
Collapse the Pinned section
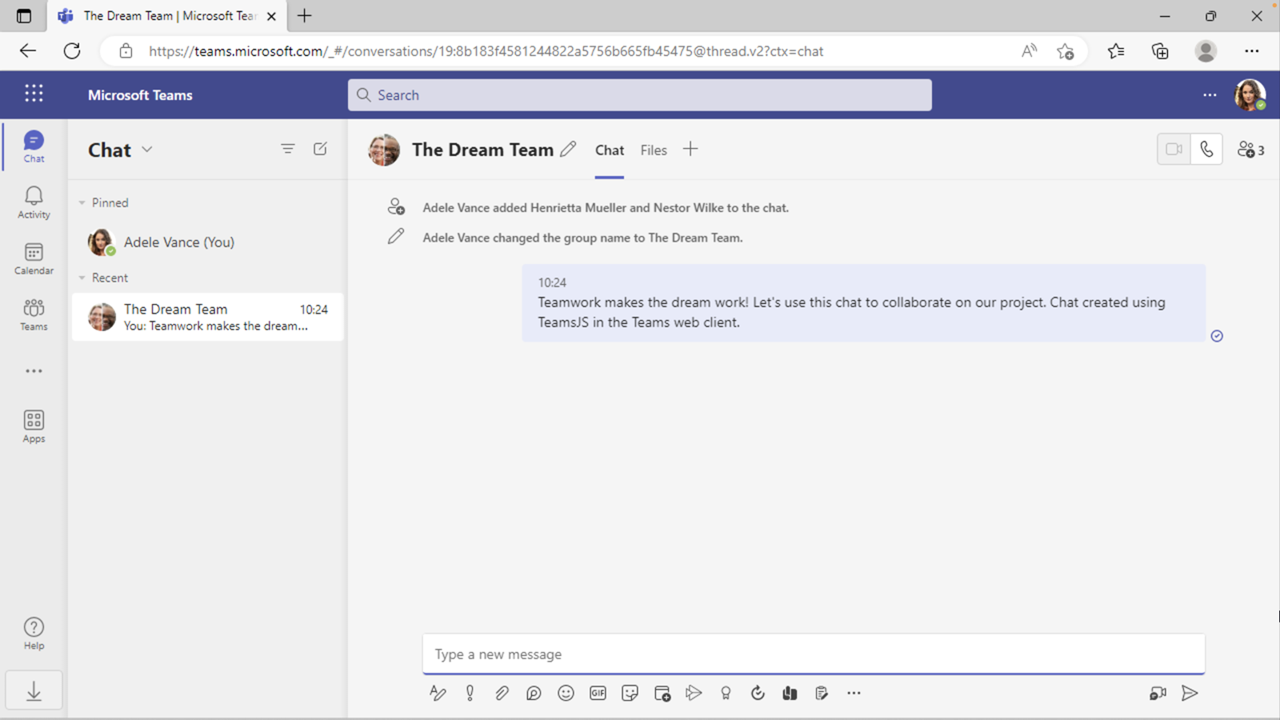click(82, 203)
